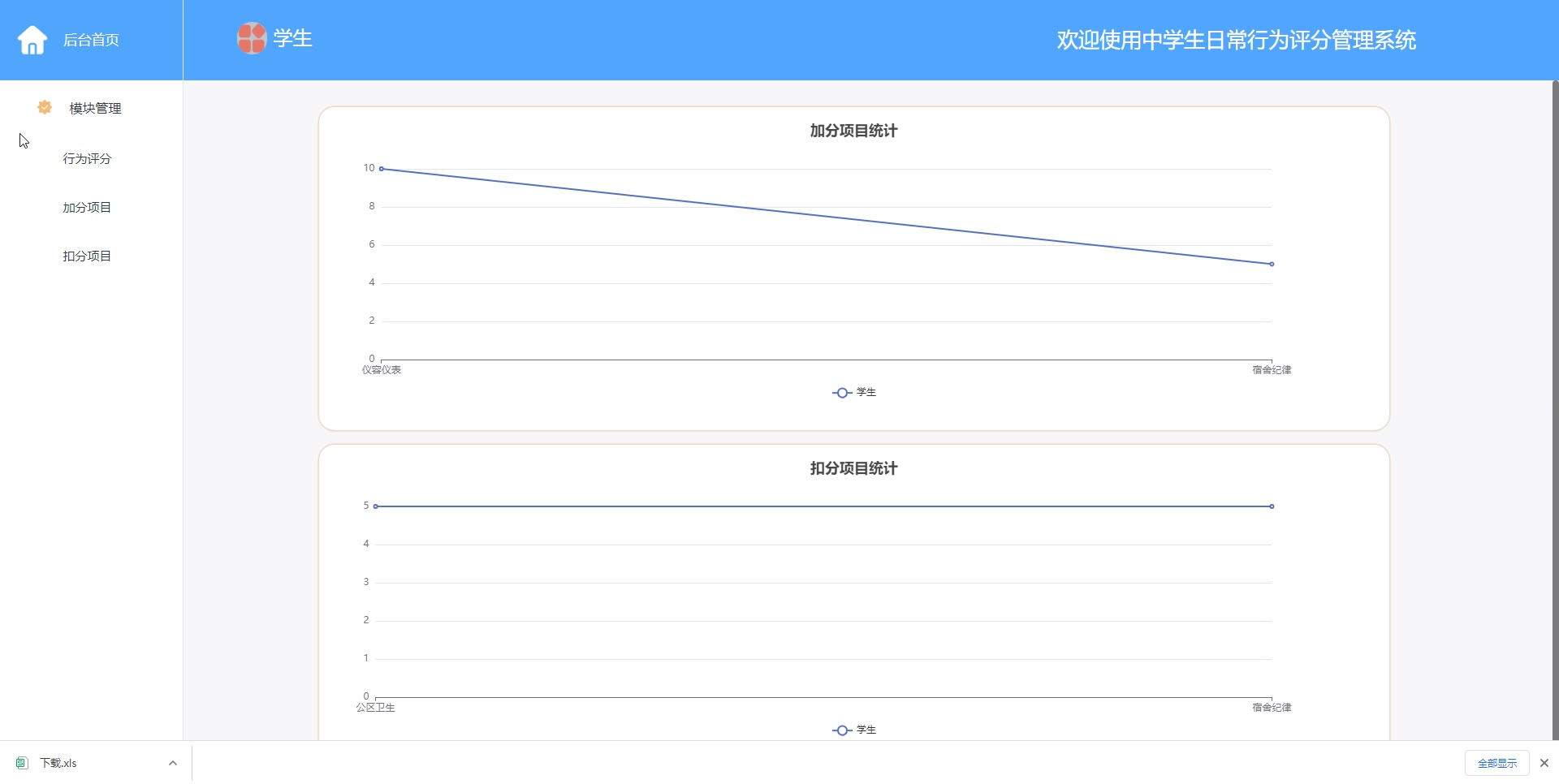Click the 加分项目统计 chart title

pyautogui.click(x=853, y=131)
